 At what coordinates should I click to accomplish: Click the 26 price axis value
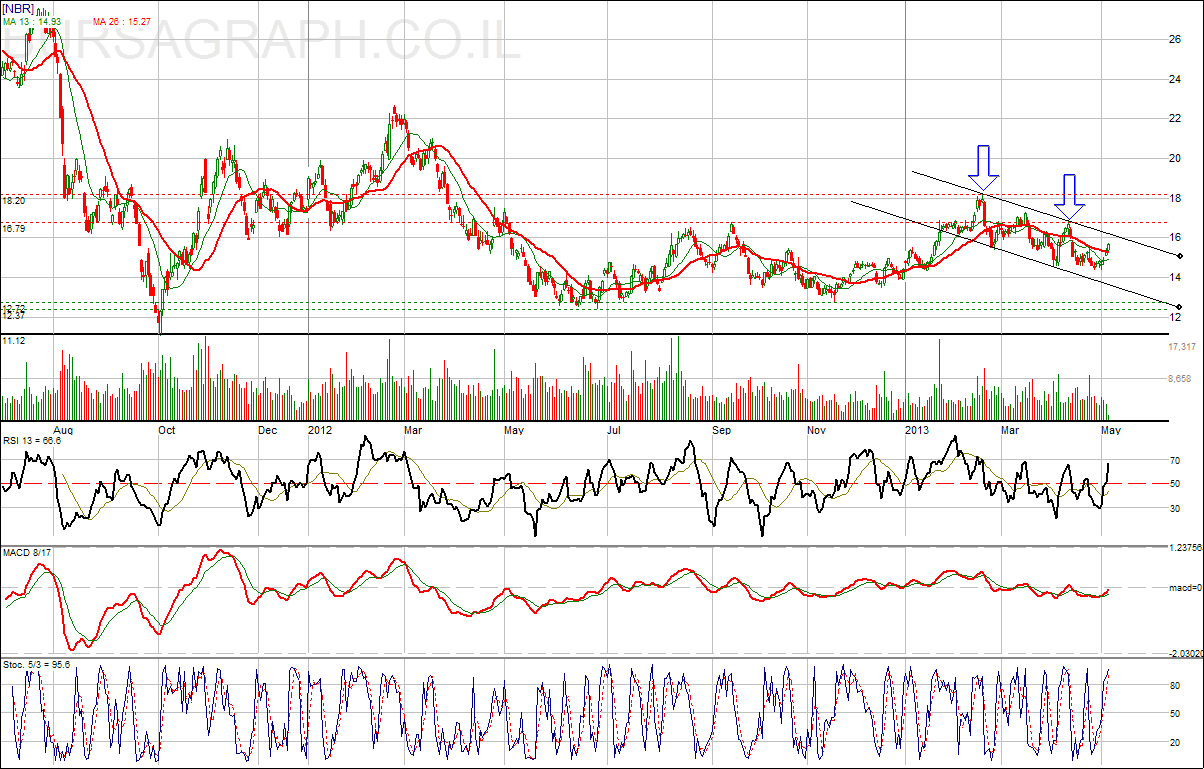click(1175, 40)
